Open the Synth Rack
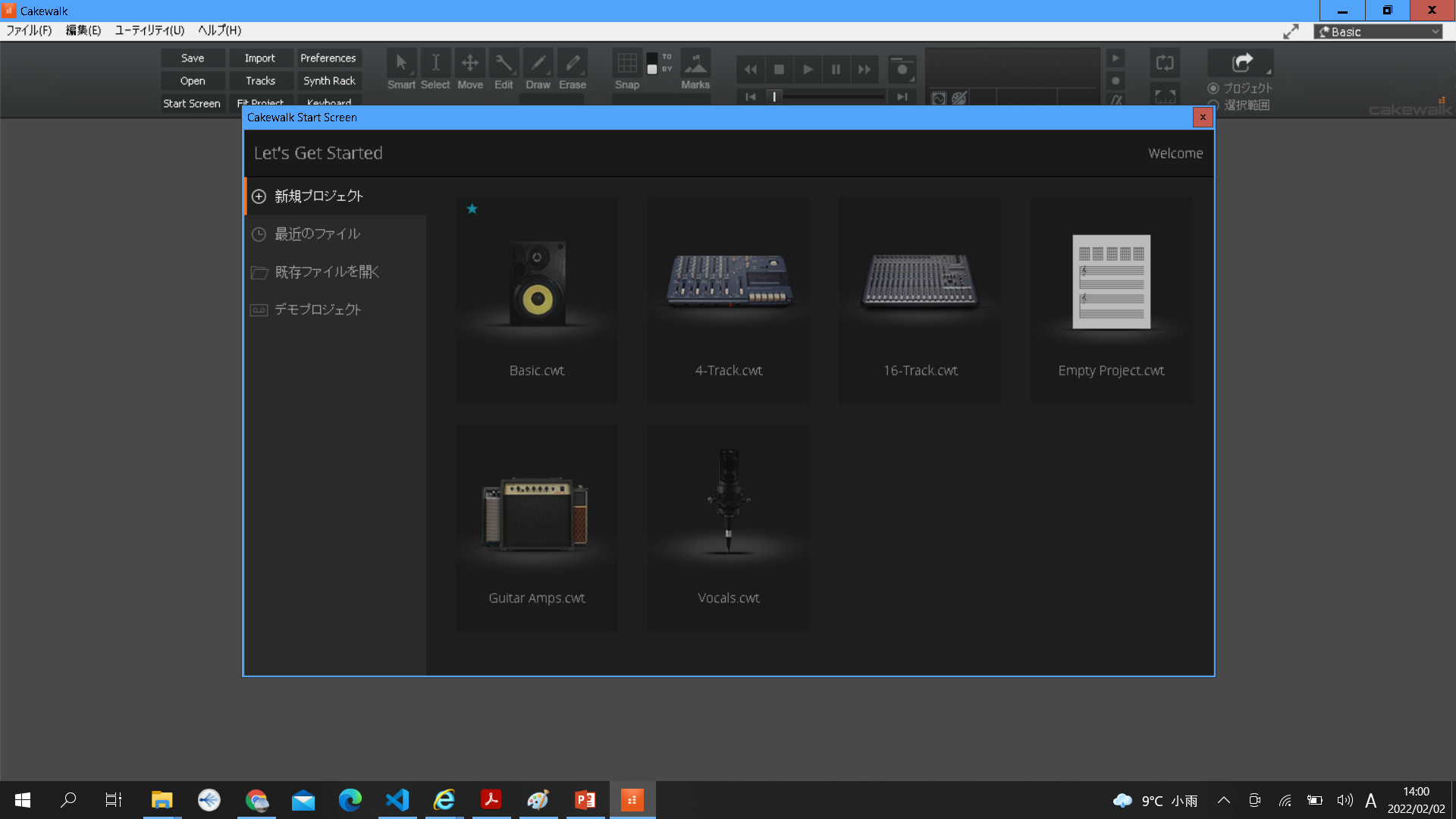 (x=329, y=81)
